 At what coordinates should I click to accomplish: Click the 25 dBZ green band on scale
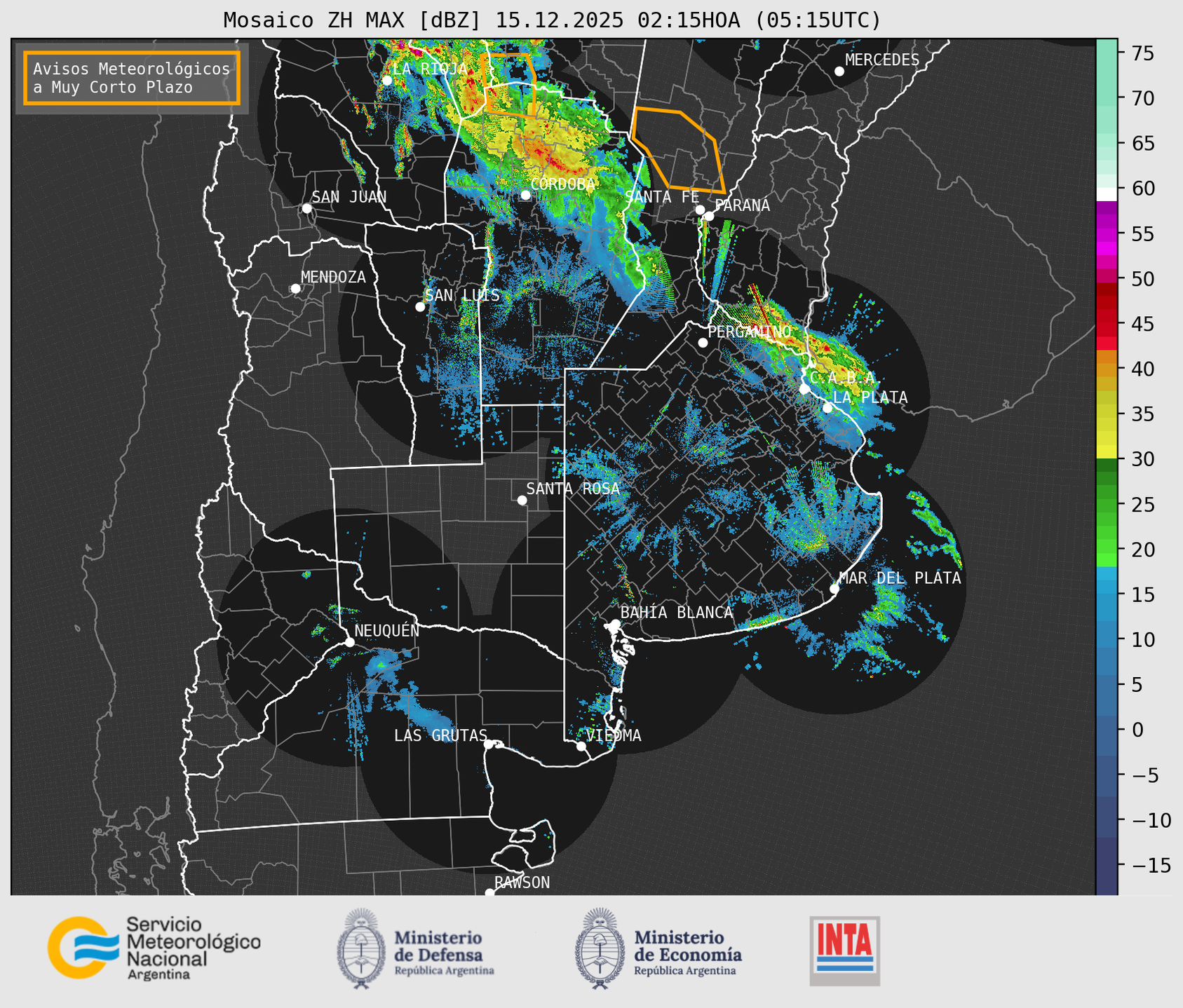pos(1106,505)
